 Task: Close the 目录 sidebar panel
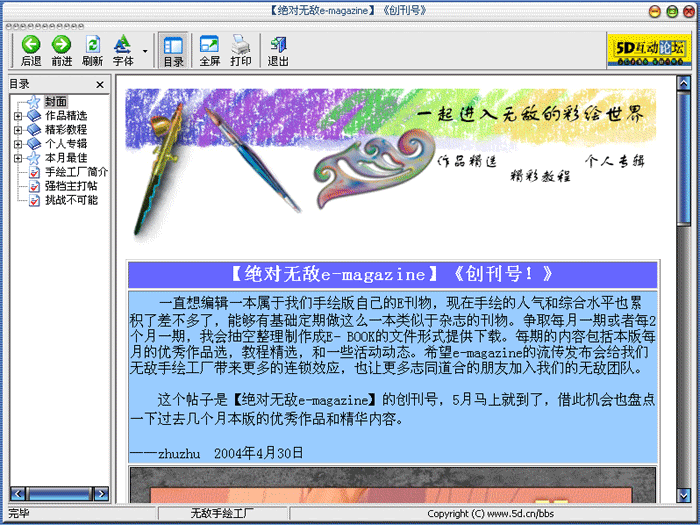(100, 84)
